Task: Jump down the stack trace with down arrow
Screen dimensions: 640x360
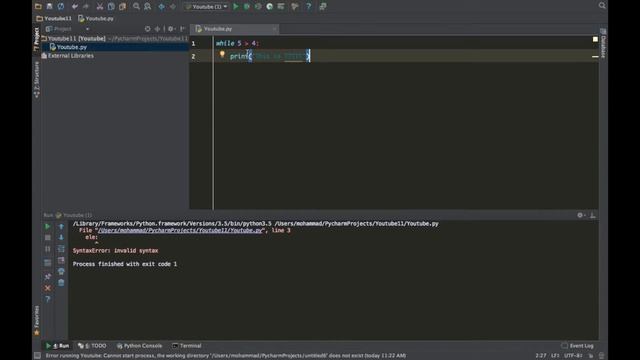Action: 61,237
